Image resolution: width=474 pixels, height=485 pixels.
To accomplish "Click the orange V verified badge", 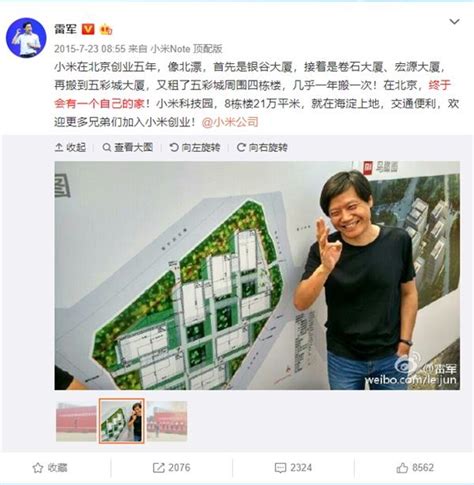I will point(88,29).
